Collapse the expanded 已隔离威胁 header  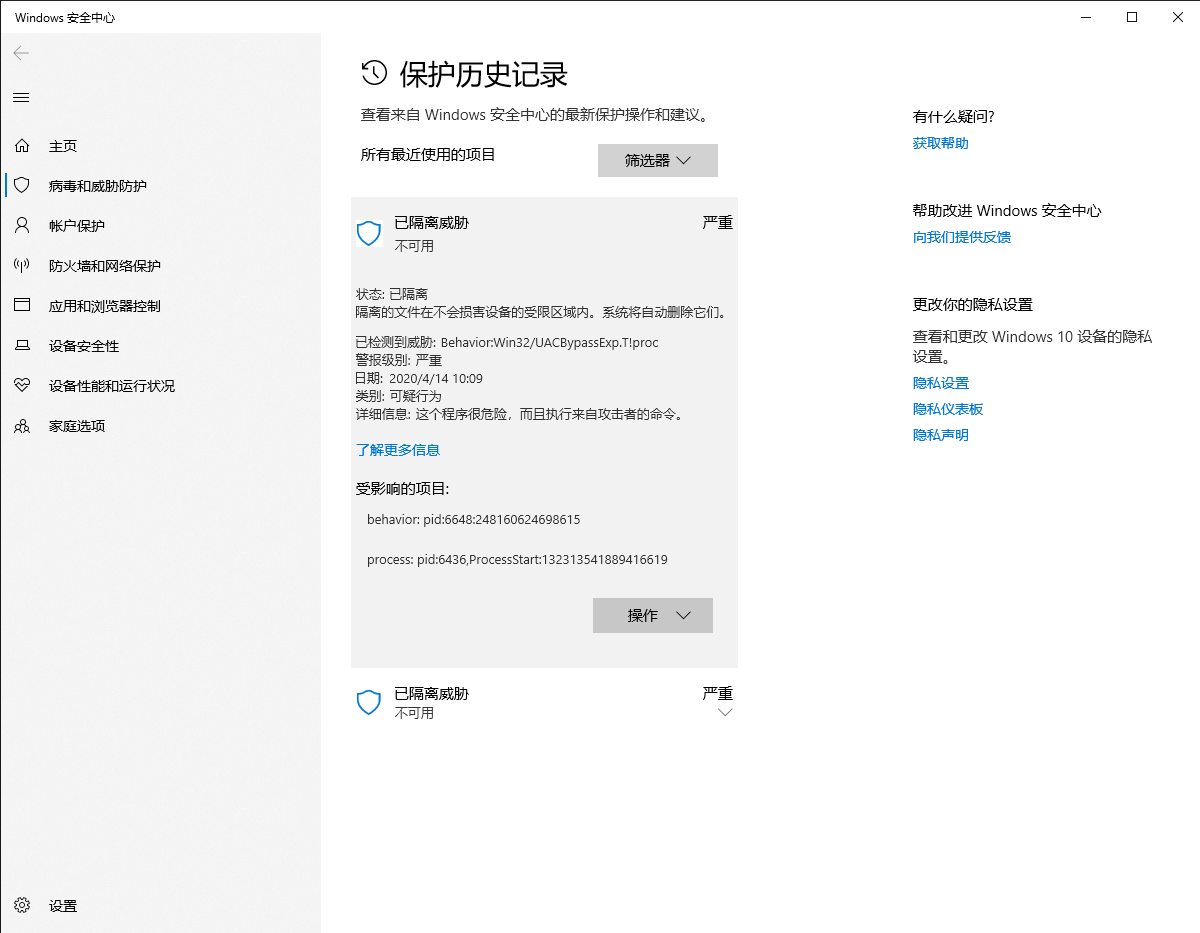[x=544, y=233]
